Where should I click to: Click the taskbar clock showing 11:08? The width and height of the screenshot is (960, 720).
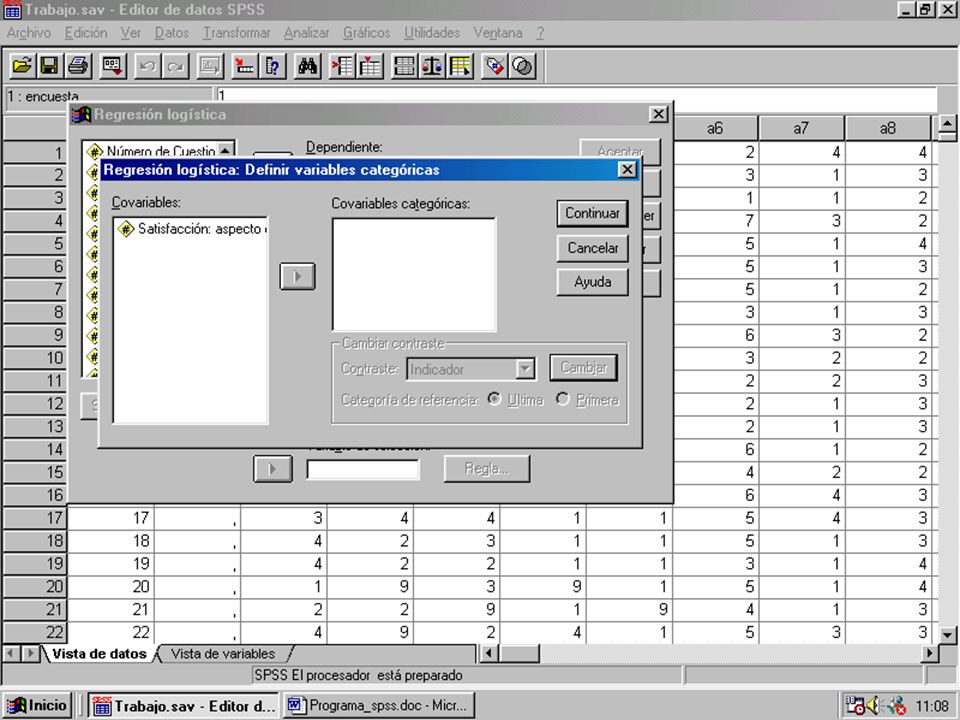point(932,706)
